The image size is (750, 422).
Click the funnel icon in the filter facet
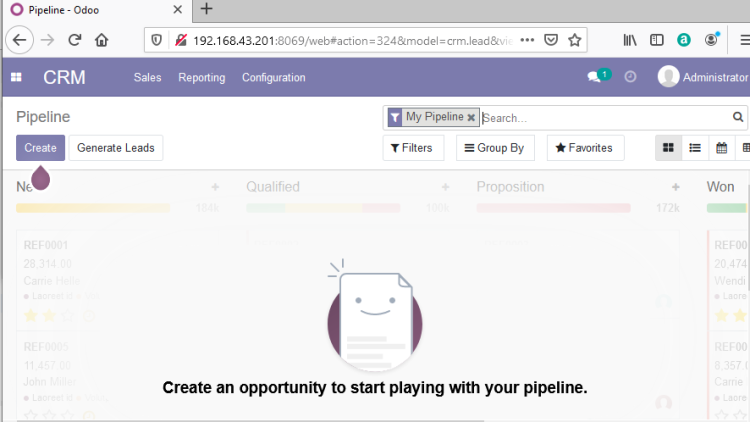tap(395, 117)
